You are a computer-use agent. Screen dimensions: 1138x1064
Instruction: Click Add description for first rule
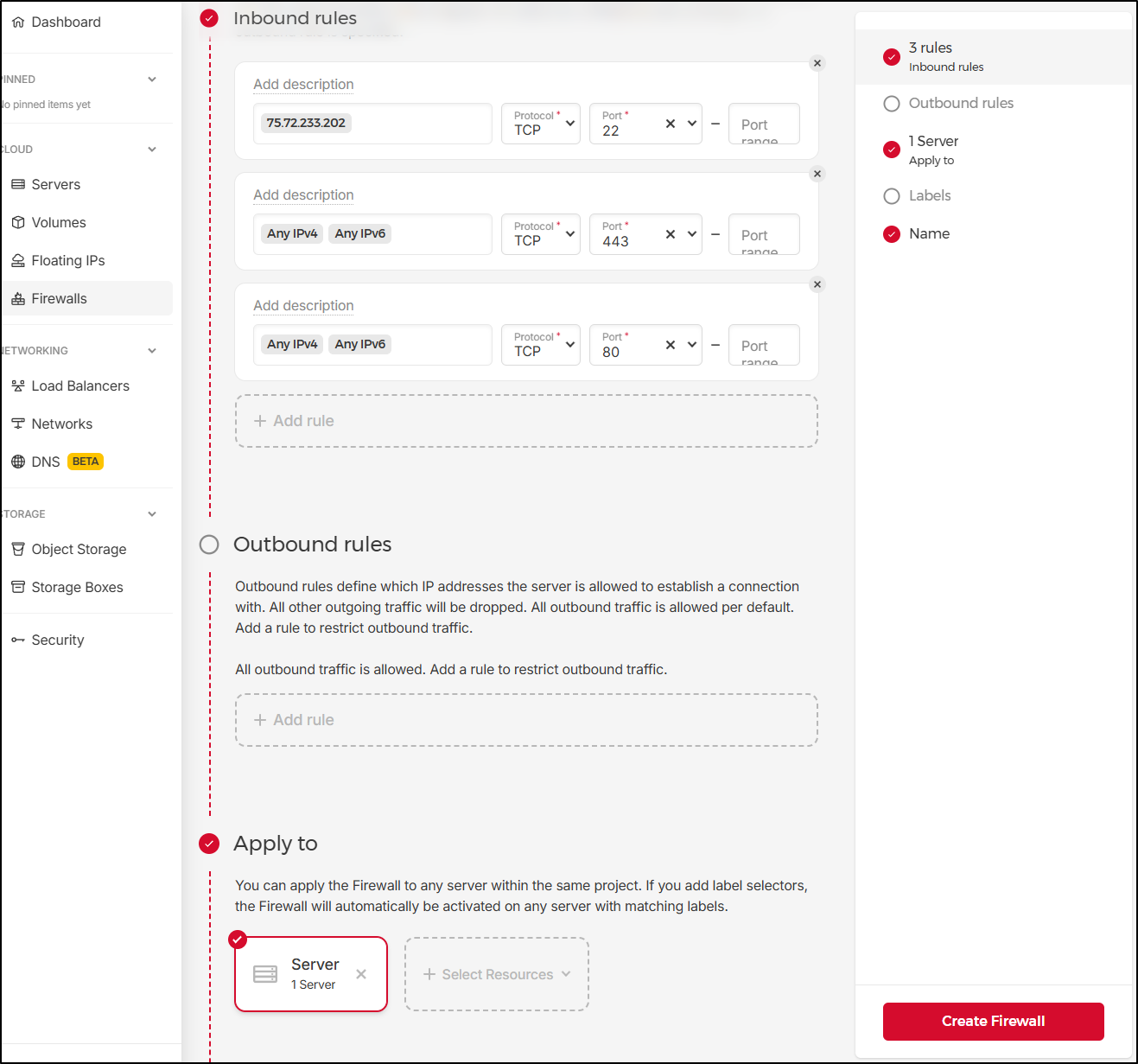(x=303, y=85)
